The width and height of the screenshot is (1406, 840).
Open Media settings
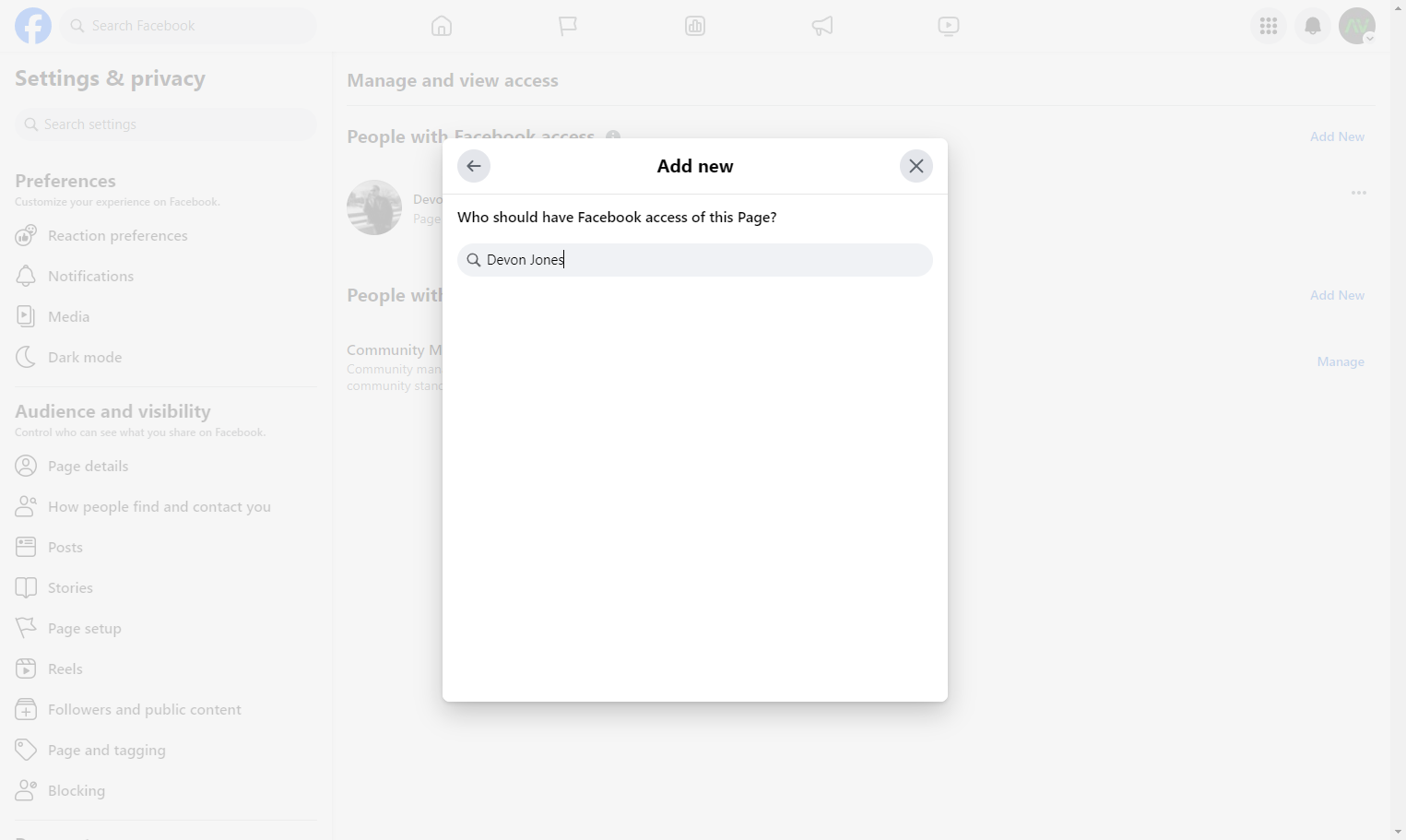coord(166,317)
